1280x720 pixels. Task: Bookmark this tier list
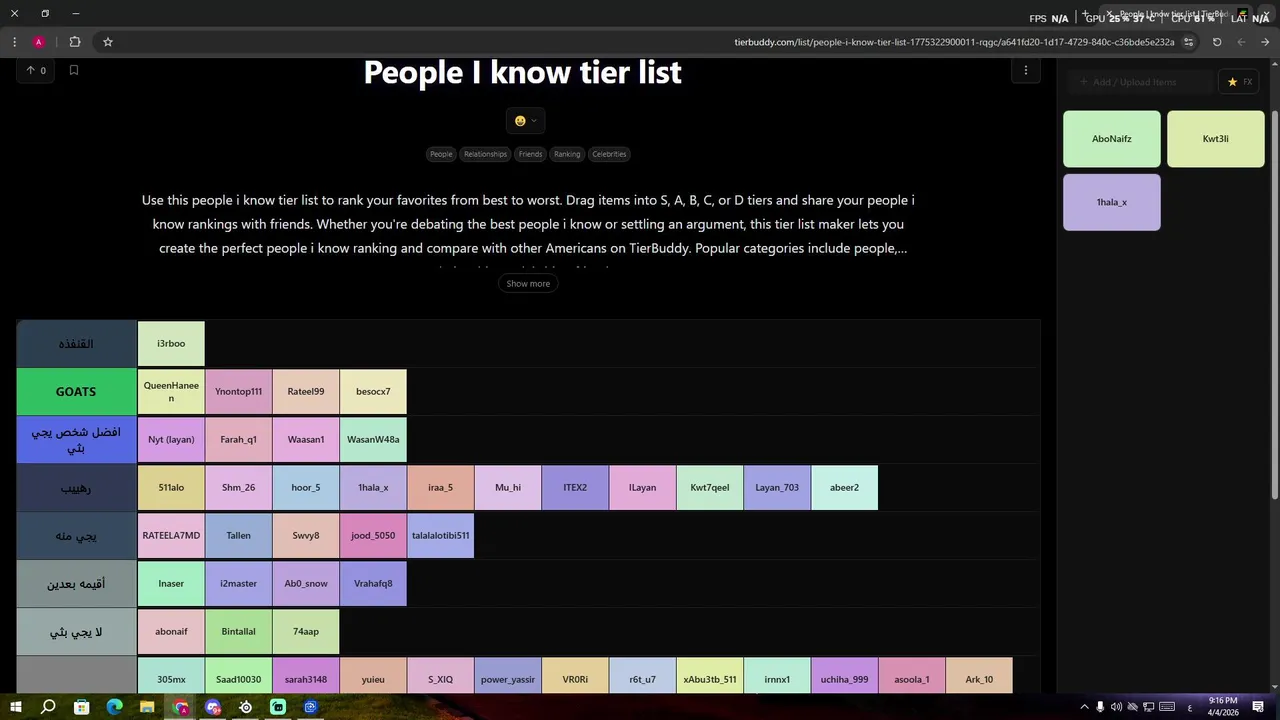tap(73, 70)
